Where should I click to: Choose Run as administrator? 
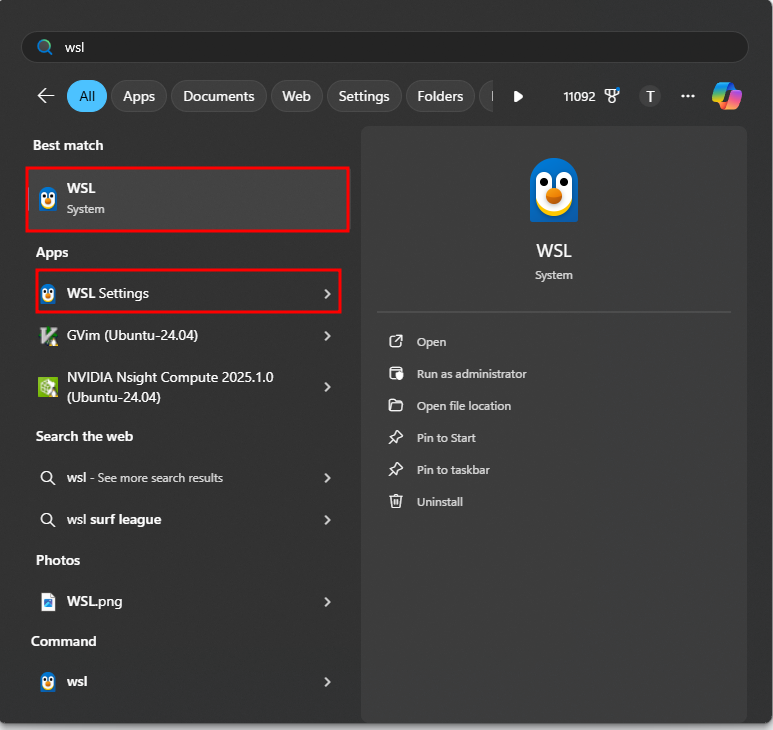[471, 374]
